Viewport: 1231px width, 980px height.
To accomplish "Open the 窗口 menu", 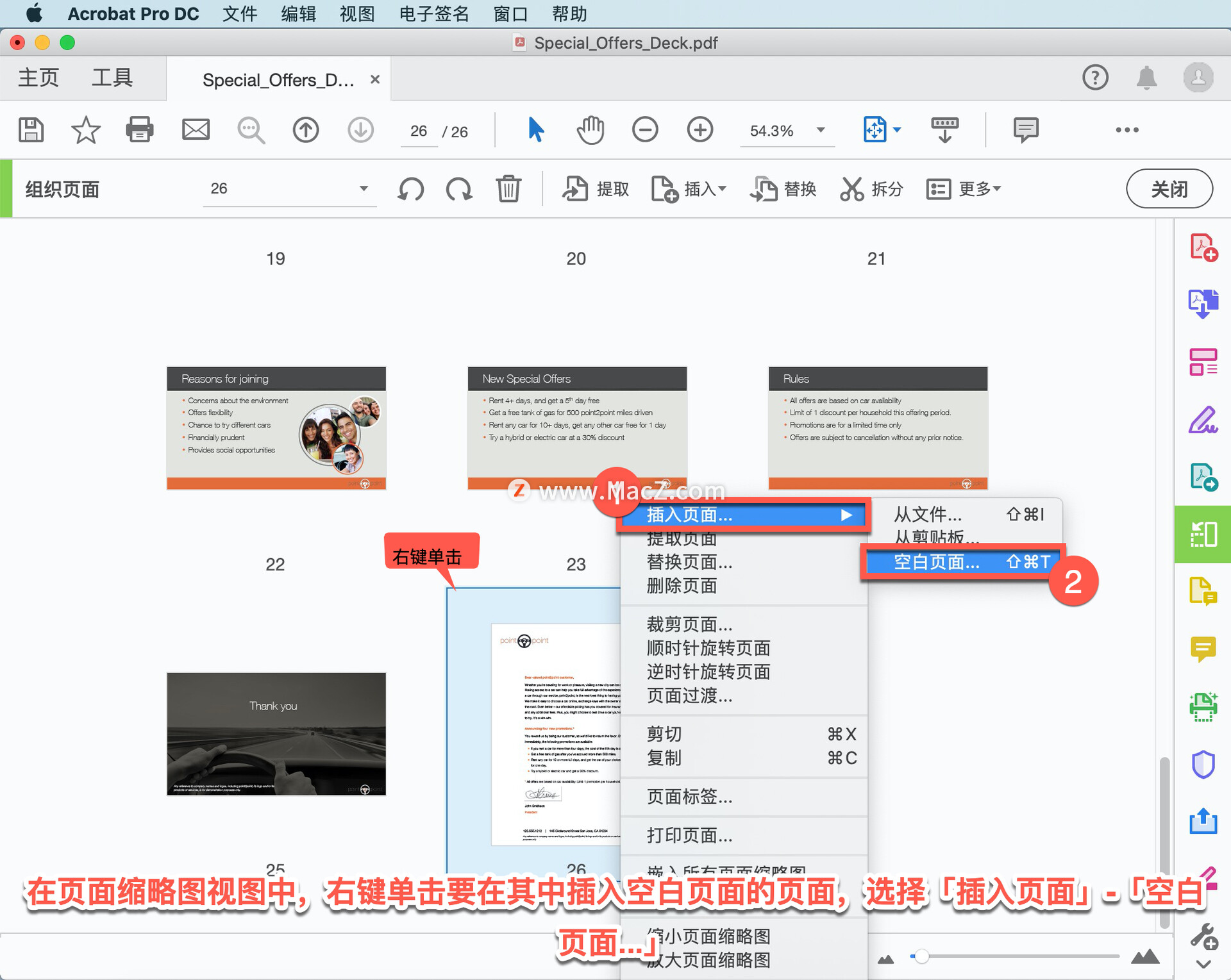I will 511,13.
